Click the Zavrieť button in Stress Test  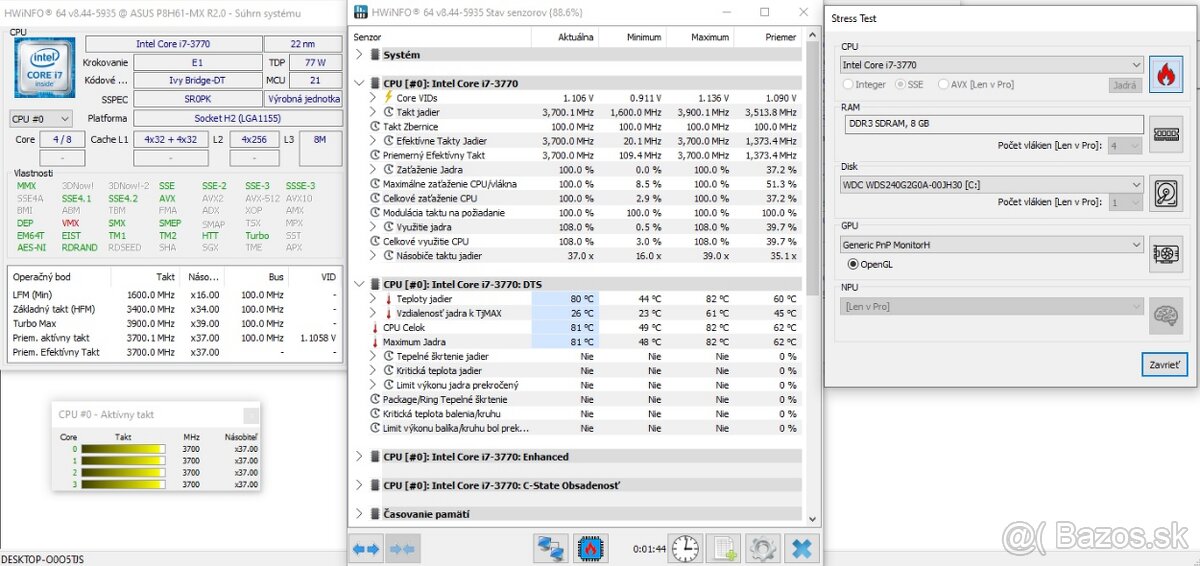(x=1164, y=364)
